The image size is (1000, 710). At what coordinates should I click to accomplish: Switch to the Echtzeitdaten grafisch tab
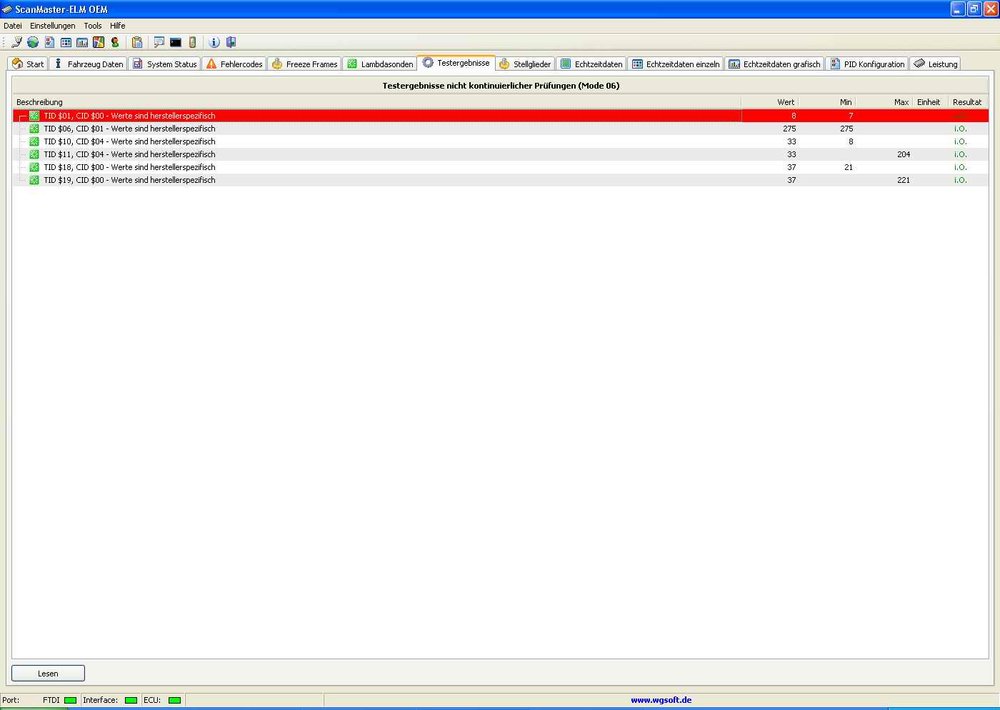[x=774, y=64]
